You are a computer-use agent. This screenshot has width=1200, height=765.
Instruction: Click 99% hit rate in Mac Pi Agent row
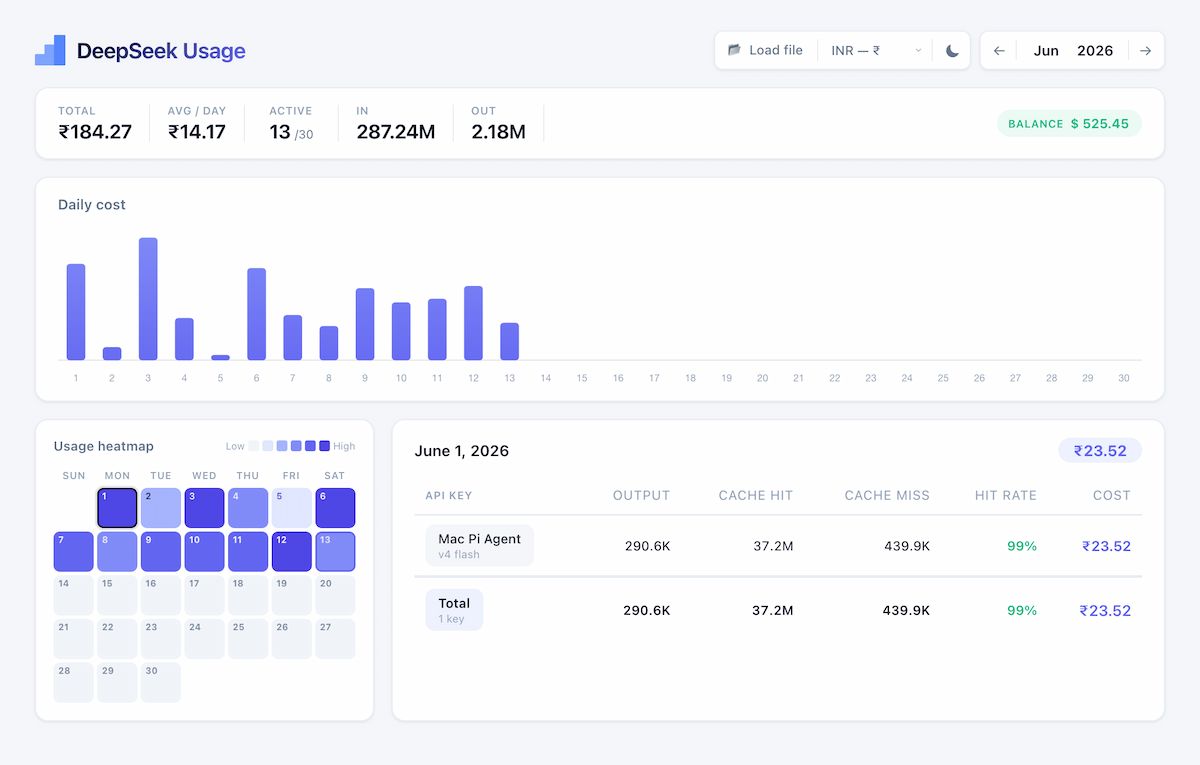pos(1022,546)
